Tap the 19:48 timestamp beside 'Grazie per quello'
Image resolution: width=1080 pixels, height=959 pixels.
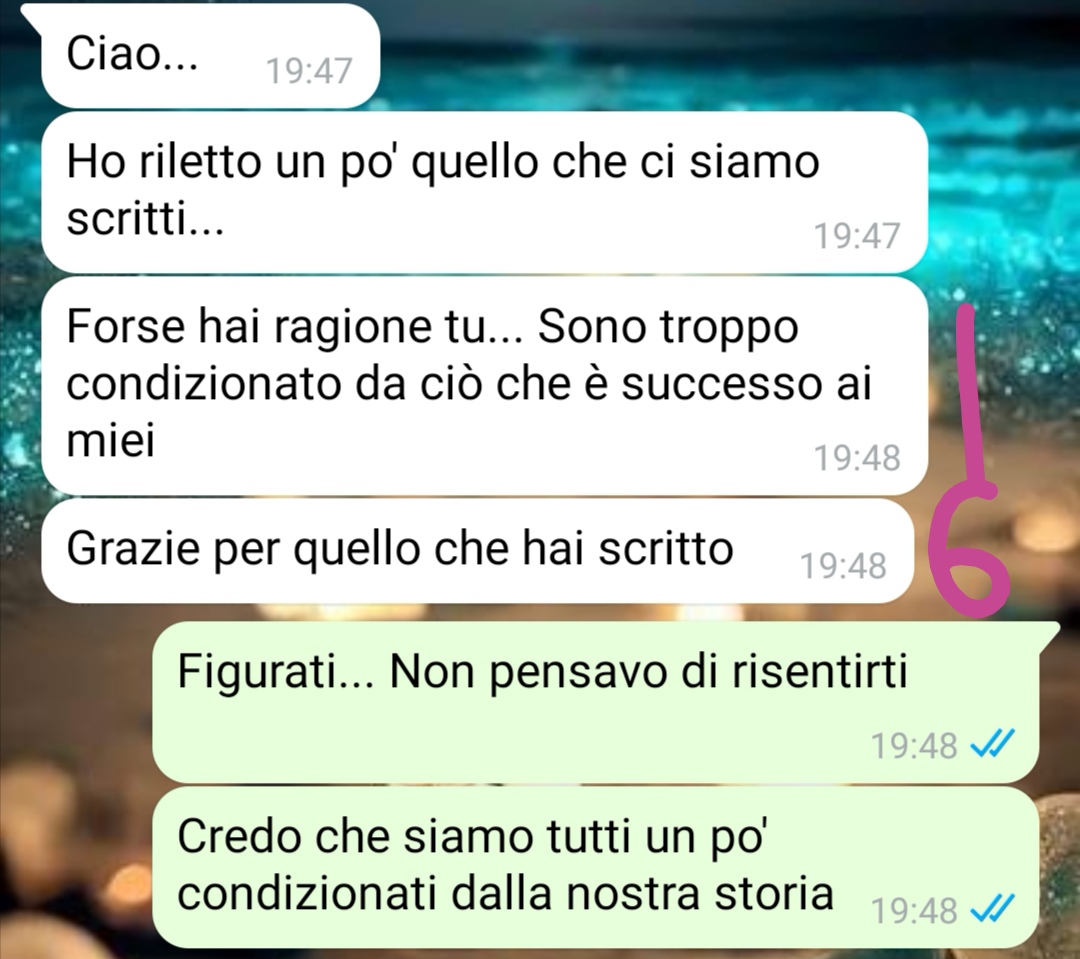844,566
